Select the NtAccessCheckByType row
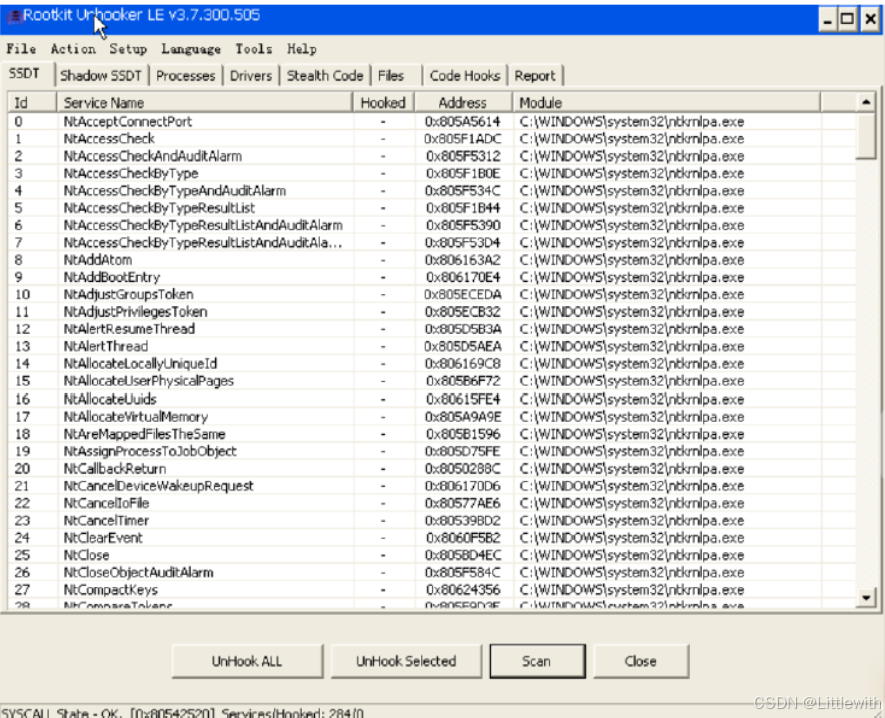Image resolution: width=885 pixels, height=718 pixels. coord(432,173)
